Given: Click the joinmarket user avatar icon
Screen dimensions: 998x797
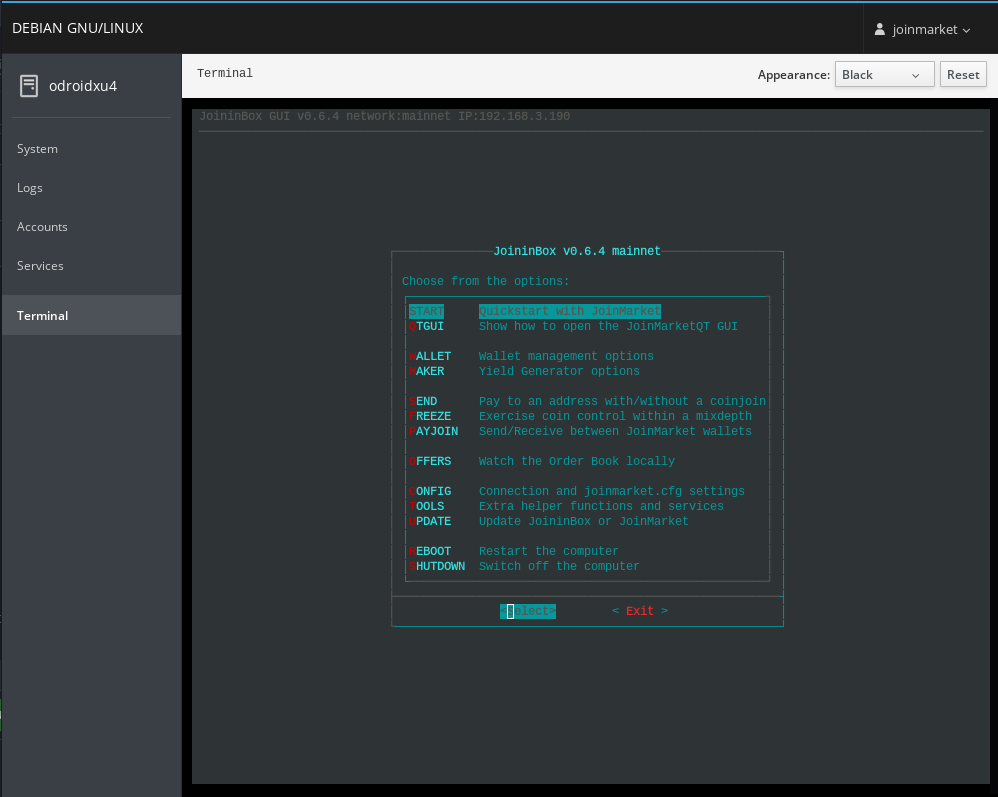Looking at the screenshot, I should tap(880, 29).
